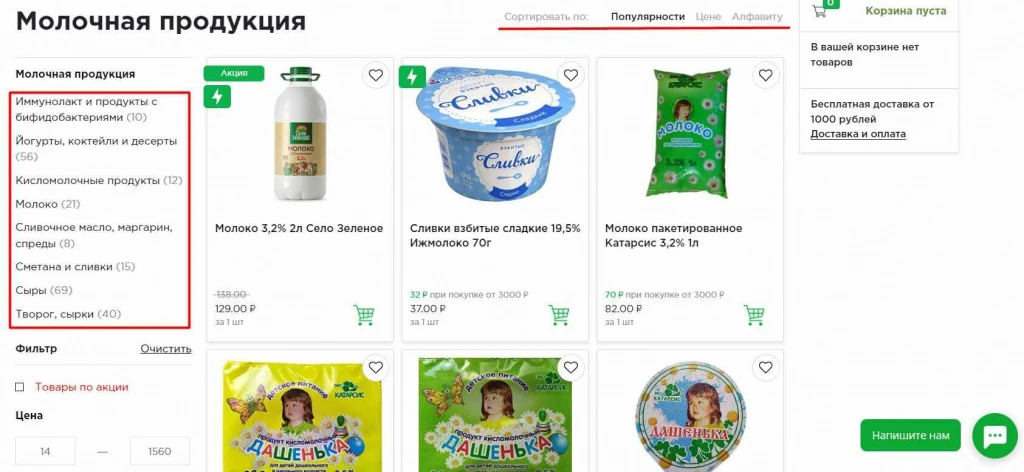Screen dimensions: 1024x472
Task: Open the live chat bubble icon
Action: [x=995, y=435]
